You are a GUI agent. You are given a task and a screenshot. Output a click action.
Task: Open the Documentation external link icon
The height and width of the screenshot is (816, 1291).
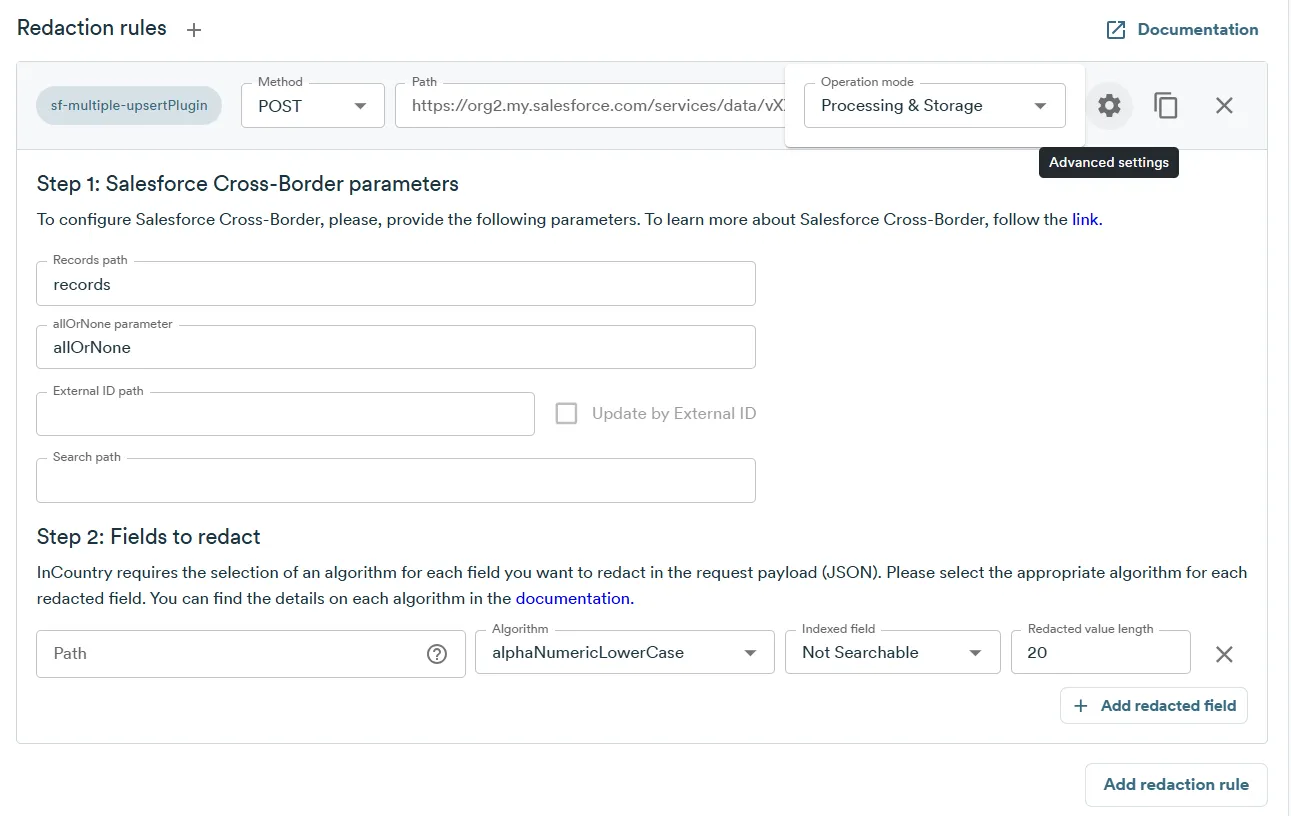point(1115,30)
